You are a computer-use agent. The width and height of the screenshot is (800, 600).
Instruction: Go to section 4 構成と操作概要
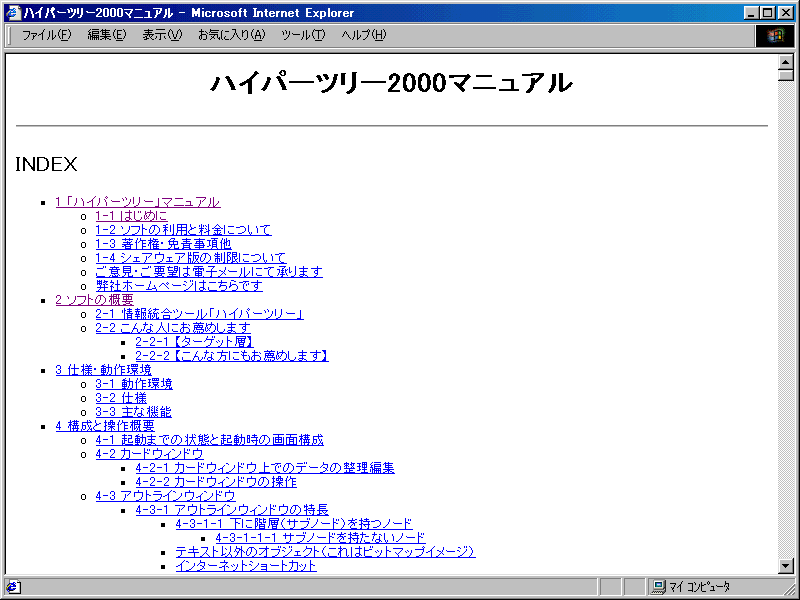click(105, 426)
